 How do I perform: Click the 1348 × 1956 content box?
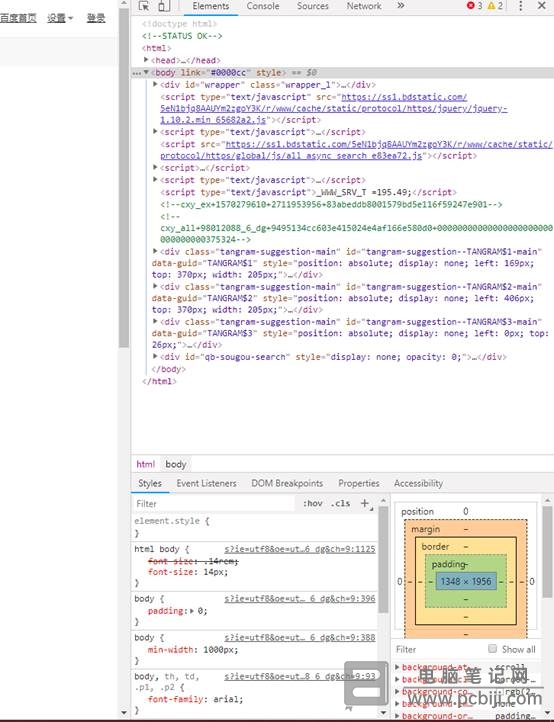coord(466,581)
